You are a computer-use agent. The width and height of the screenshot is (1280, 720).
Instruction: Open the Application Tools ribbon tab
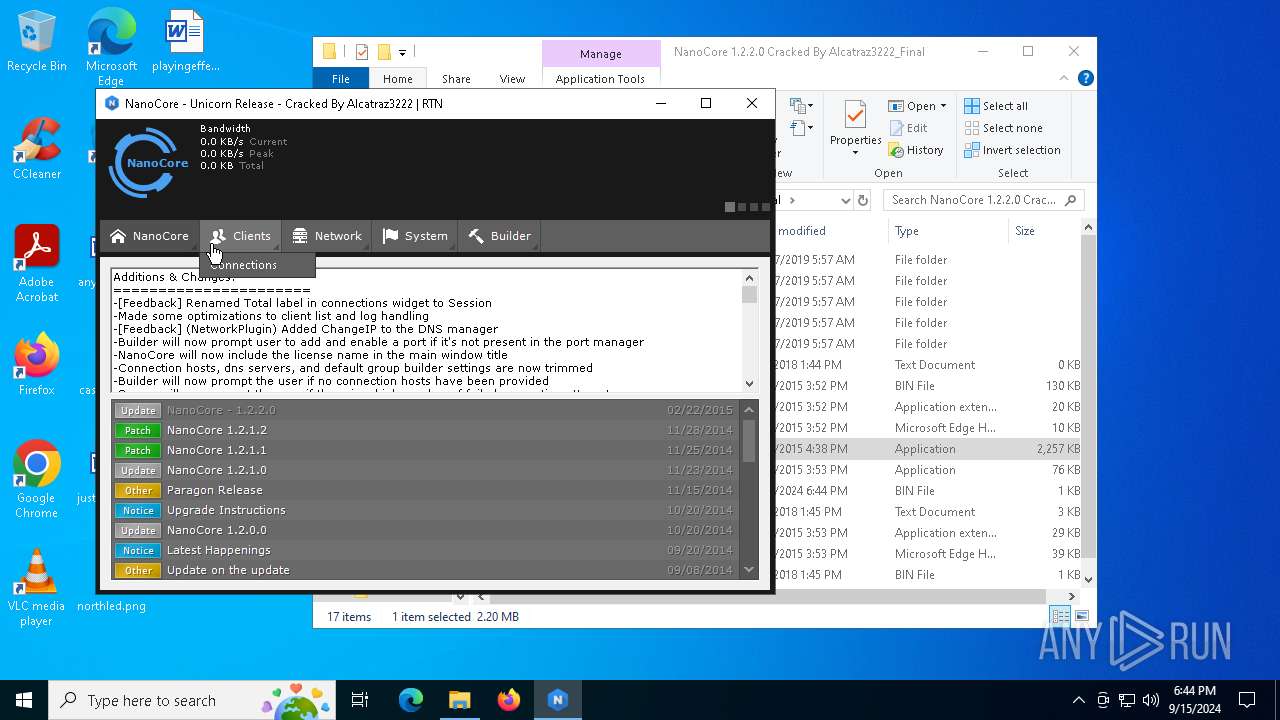pos(600,79)
